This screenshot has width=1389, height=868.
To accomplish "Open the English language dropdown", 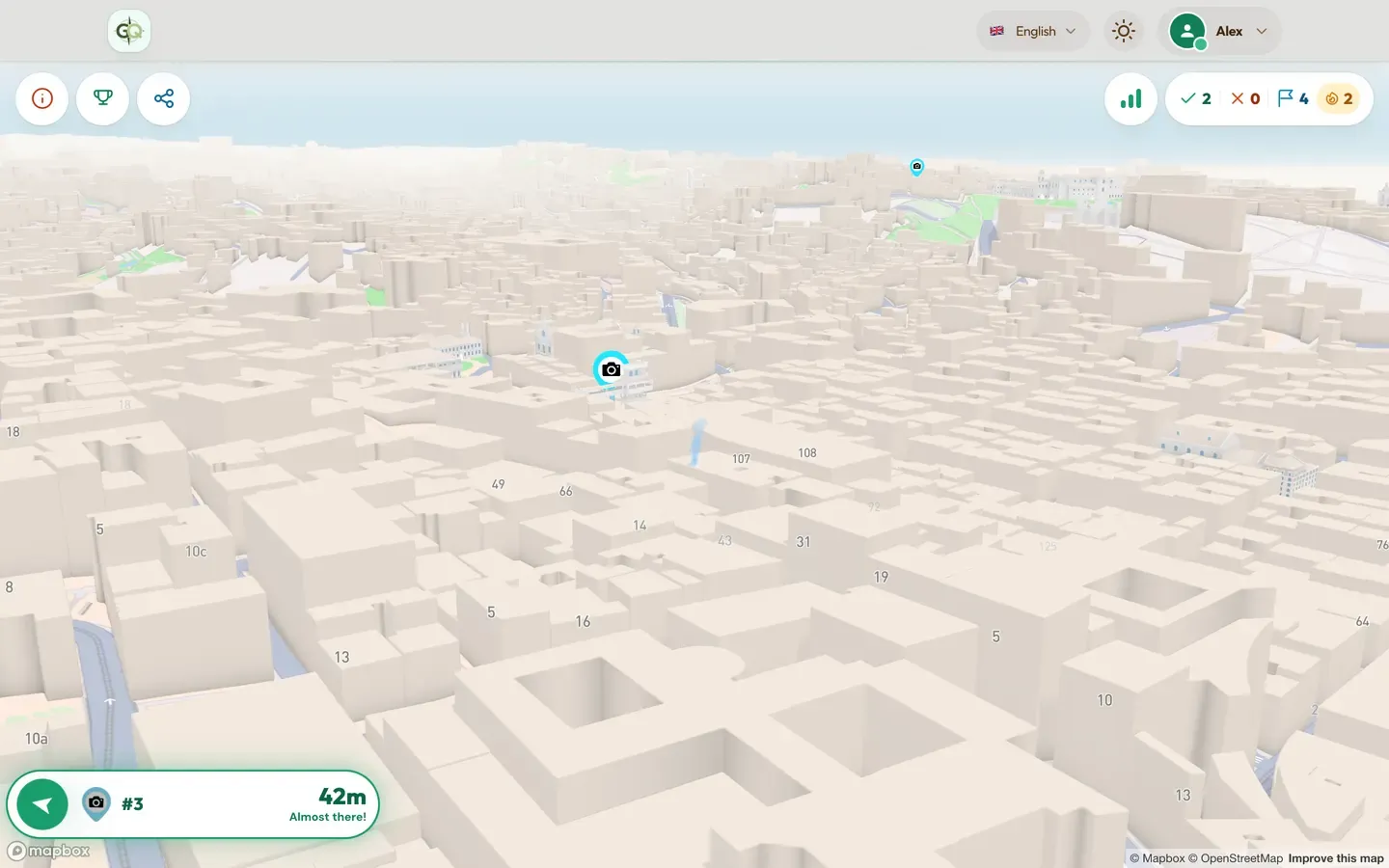I will 1033,31.
